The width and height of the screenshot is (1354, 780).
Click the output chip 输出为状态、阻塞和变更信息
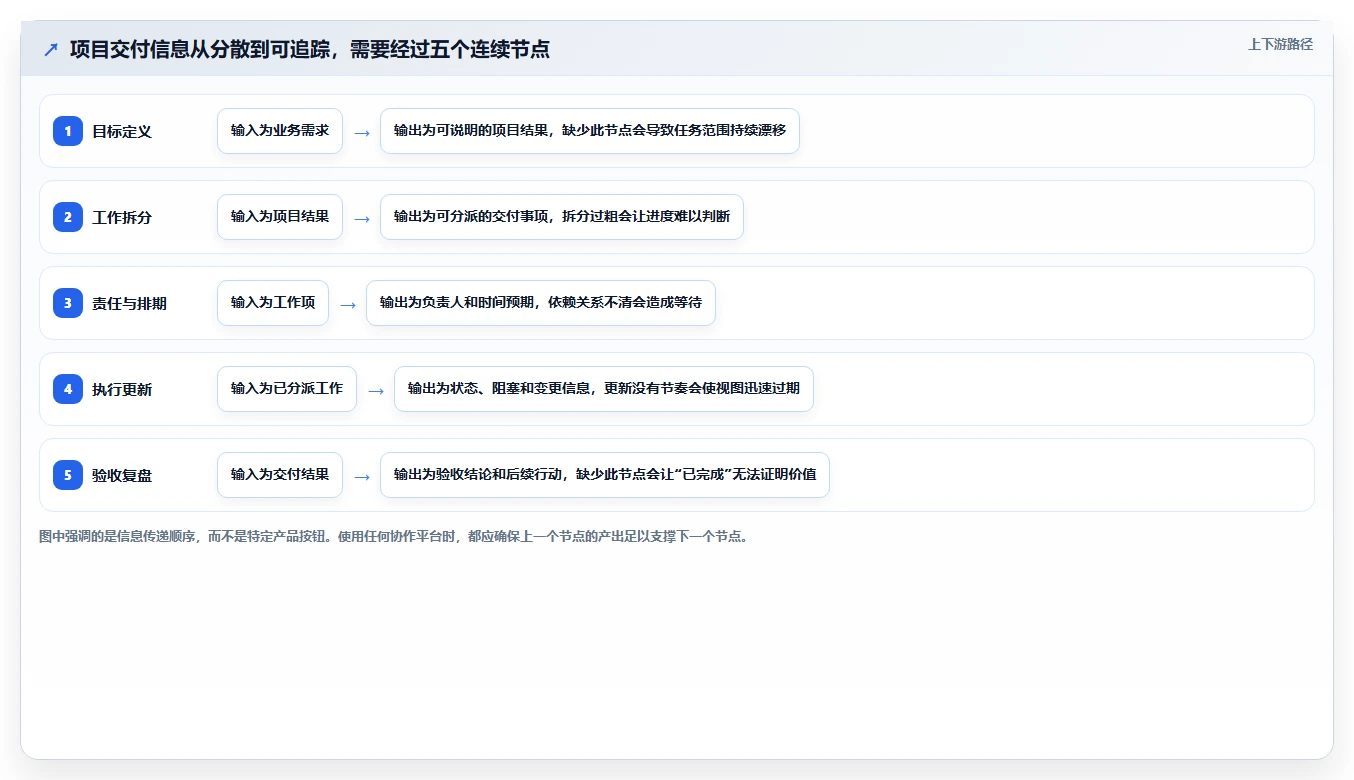coord(604,389)
